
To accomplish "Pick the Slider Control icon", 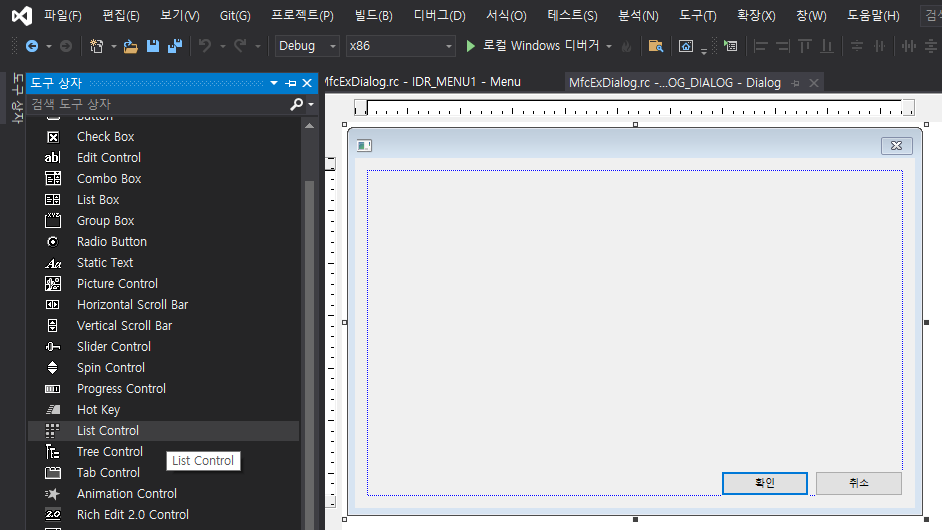I will point(53,347).
